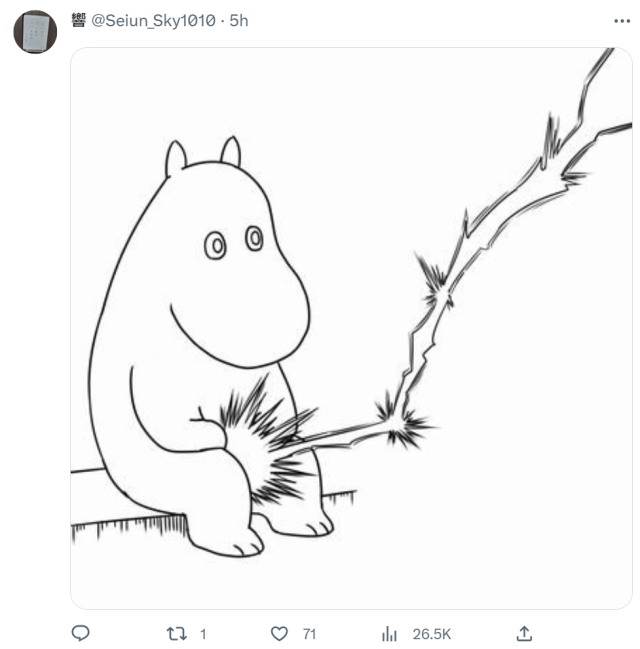Viewport: 640px width, 649px height.
Task: Click the large spiky burst on Moomin's lap
Action: [x=262, y=438]
